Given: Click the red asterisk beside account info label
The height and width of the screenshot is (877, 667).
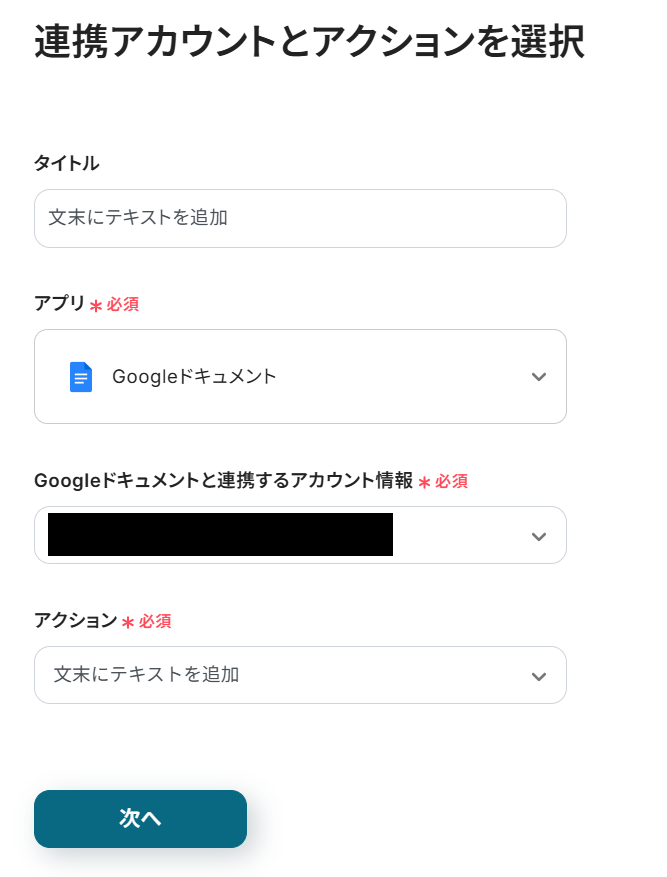Looking at the screenshot, I should (424, 483).
